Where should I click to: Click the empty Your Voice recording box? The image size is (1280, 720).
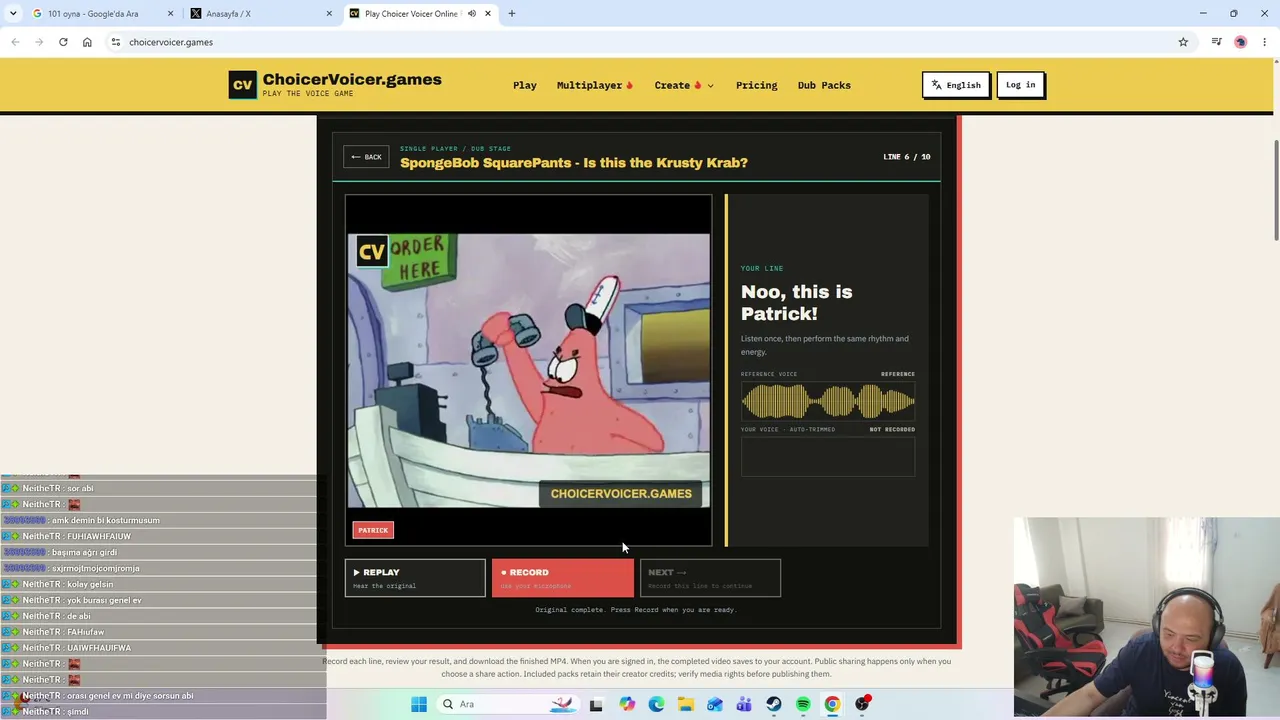click(828, 457)
